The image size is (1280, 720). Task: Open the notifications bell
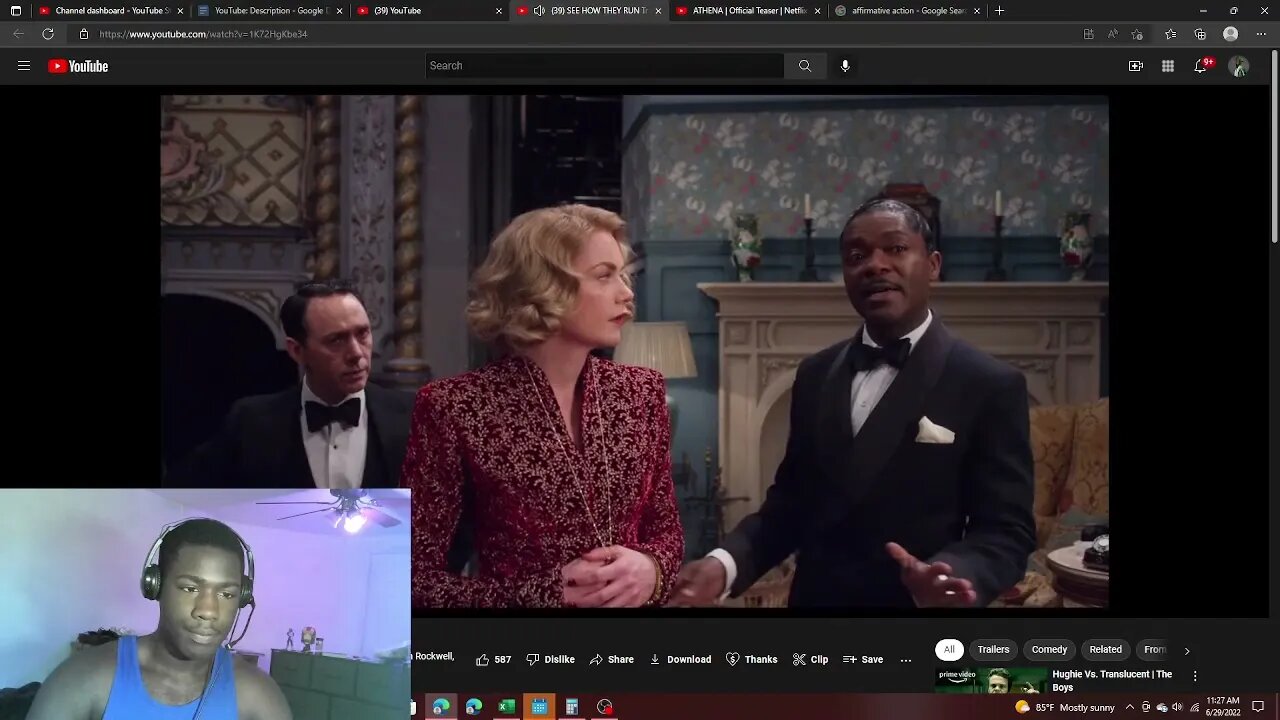click(1201, 66)
